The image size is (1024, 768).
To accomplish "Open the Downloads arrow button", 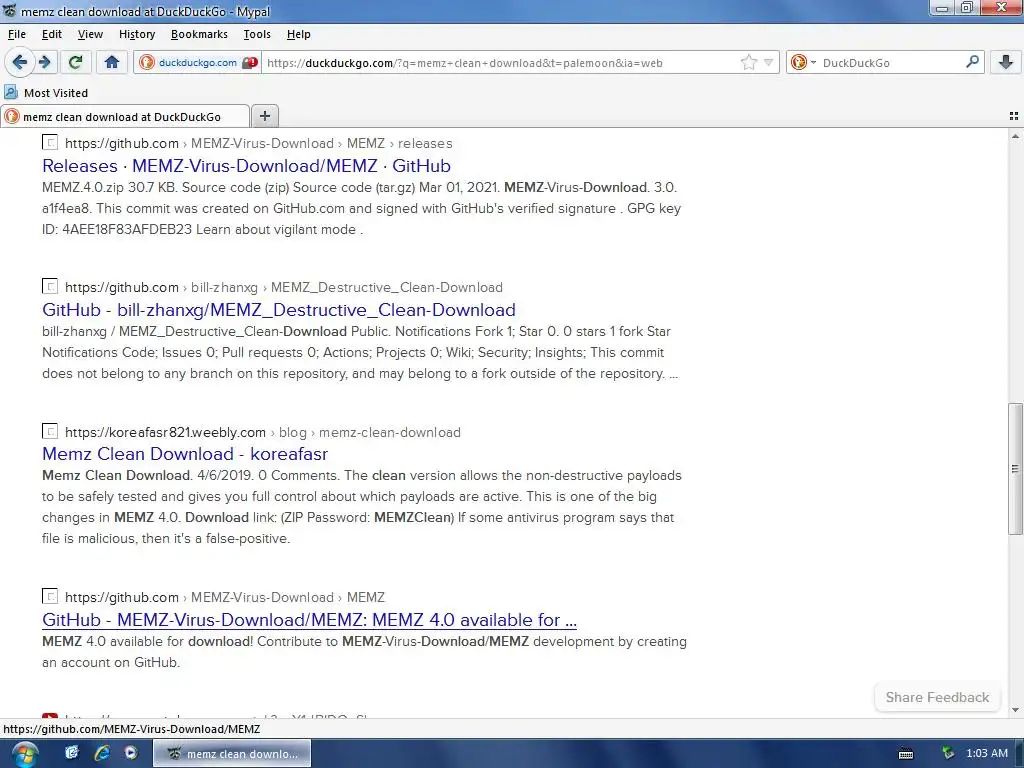I will point(1006,62).
